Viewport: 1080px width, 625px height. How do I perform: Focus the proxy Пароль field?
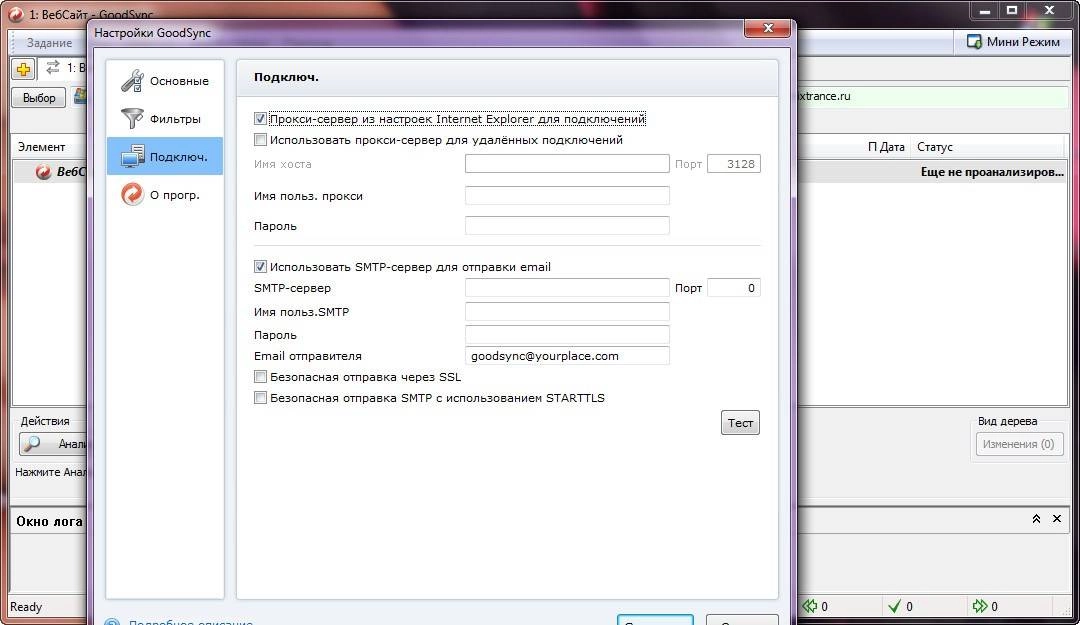click(567, 225)
